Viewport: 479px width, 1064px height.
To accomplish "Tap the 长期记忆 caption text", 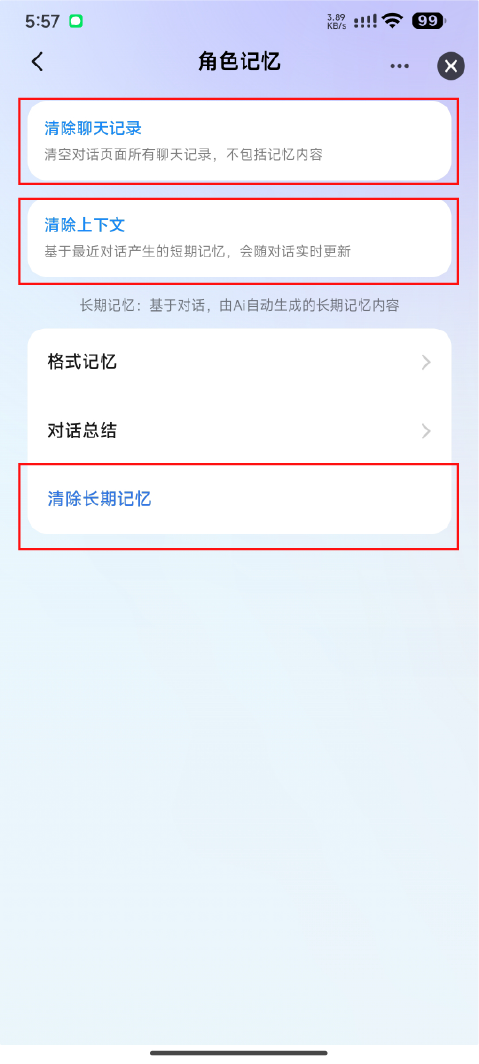I will 239,305.
